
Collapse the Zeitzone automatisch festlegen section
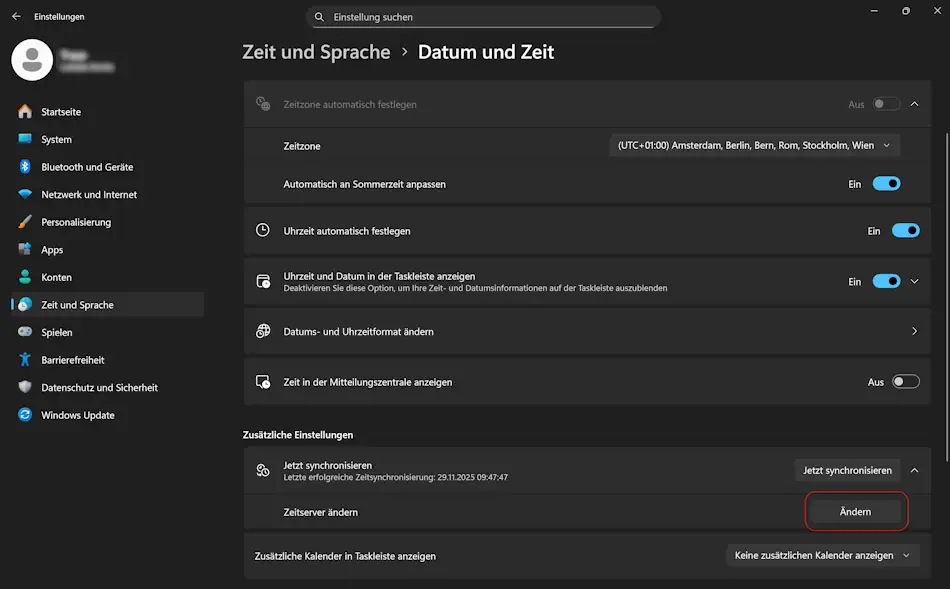tap(912, 103)
